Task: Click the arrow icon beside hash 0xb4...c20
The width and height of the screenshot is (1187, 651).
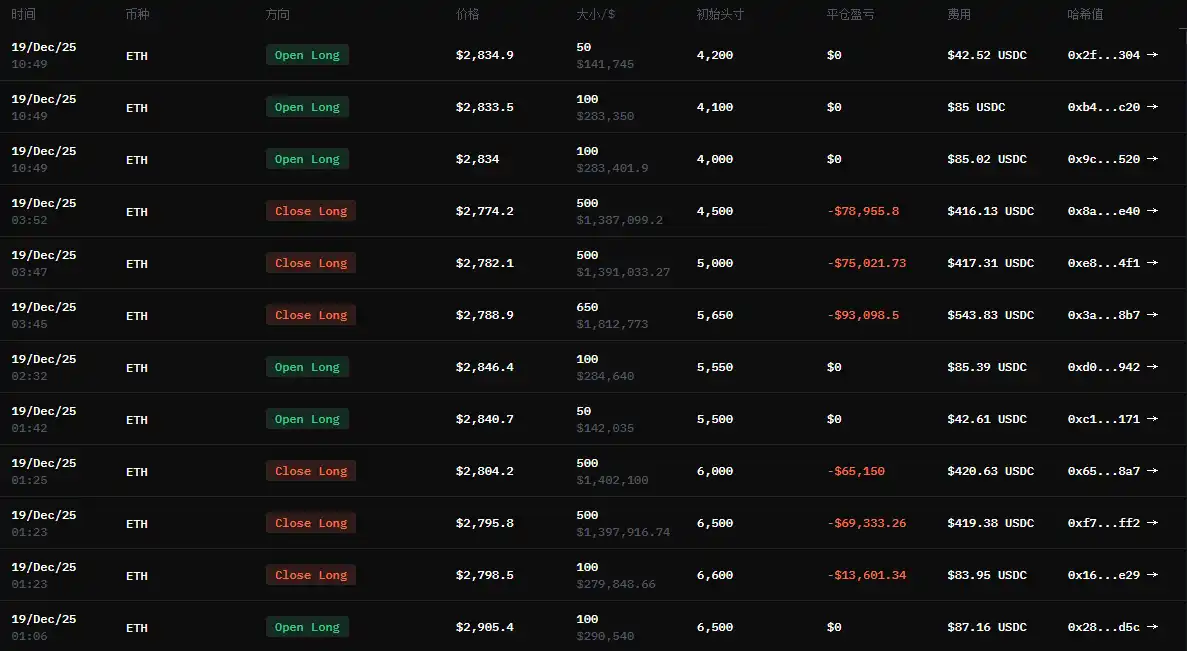Action: pyautogui.click(x=1152, y=107)
